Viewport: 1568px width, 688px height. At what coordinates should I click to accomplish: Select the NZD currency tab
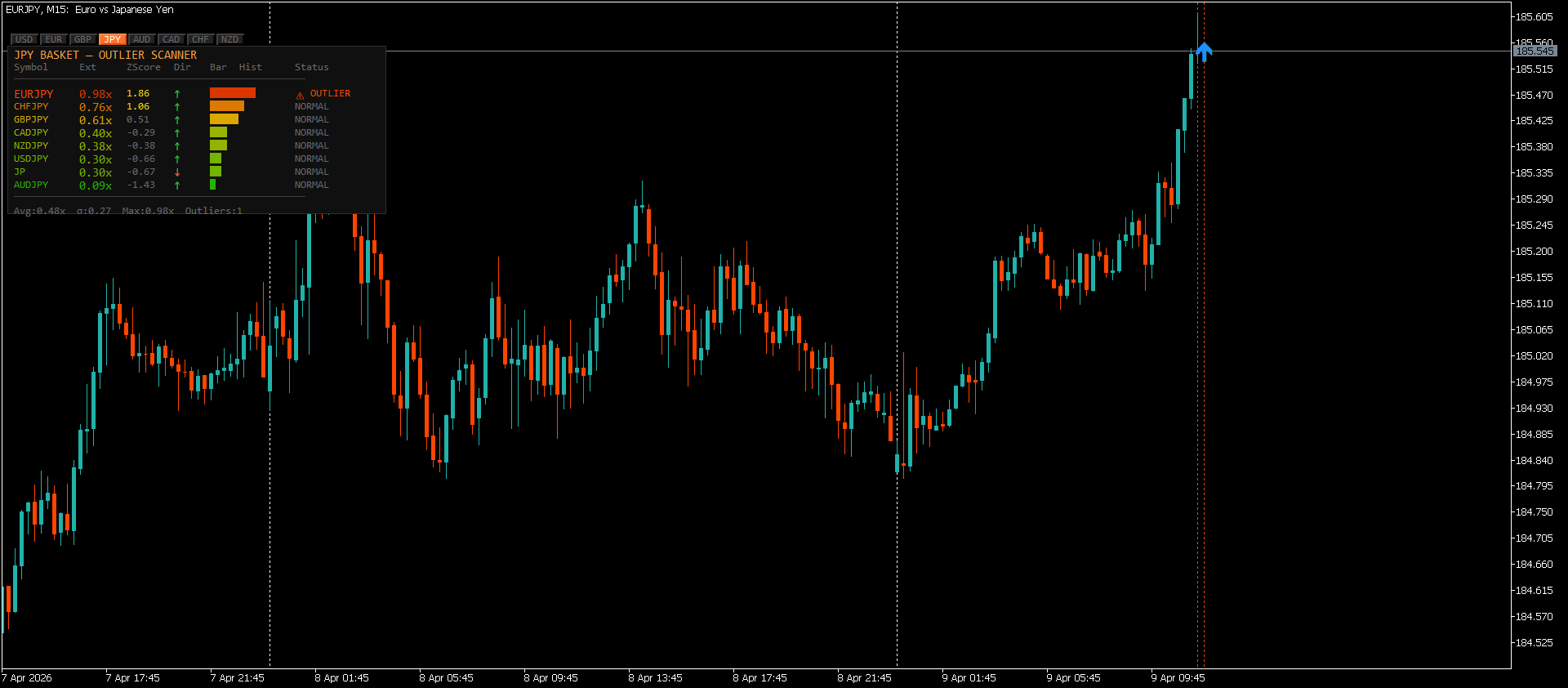tap(230, 39)
